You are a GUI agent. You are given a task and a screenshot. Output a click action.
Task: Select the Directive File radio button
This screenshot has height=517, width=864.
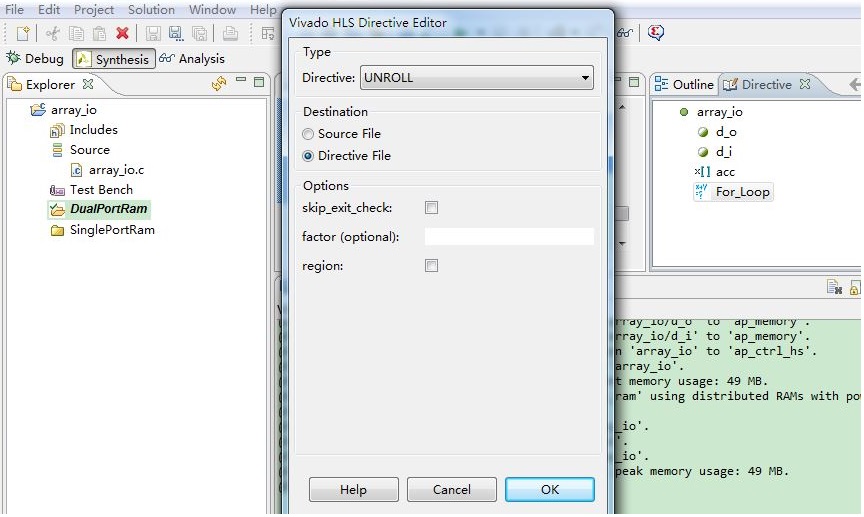[x=308, y=156]
